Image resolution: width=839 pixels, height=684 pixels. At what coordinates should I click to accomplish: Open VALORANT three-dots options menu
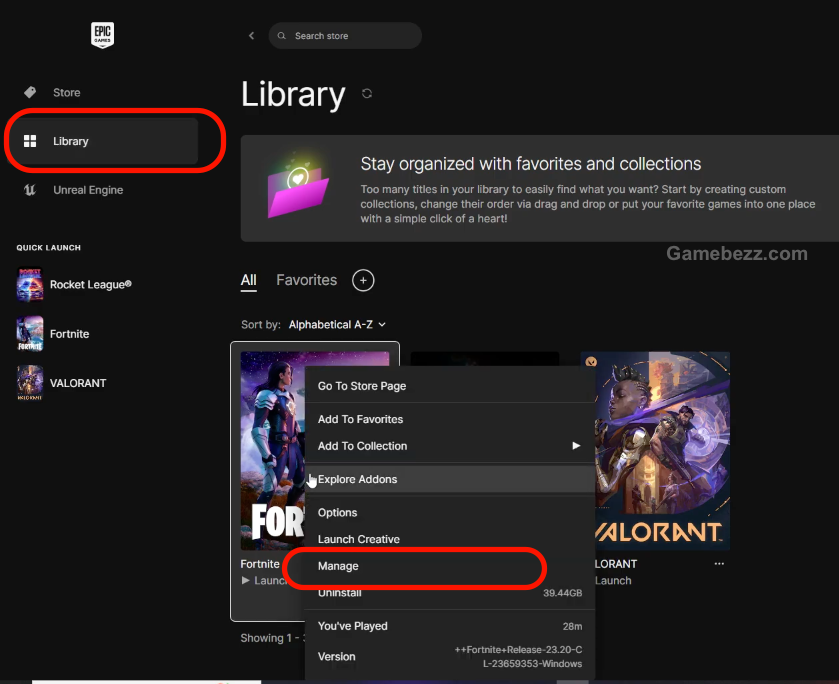click(x=719, y=564)
